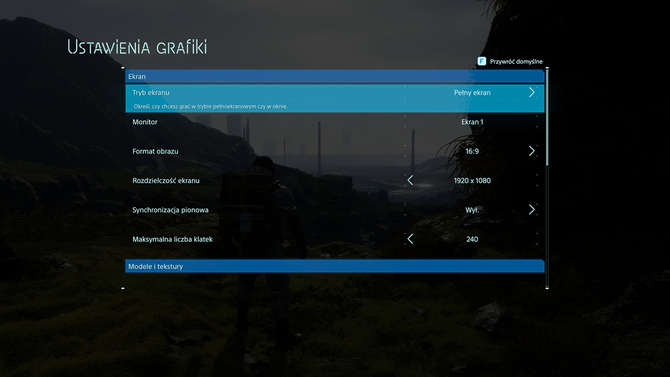The height and width of the screenshot is (377, 670).
Task: Click the Ekran section header
Action: tap(335, 77)
